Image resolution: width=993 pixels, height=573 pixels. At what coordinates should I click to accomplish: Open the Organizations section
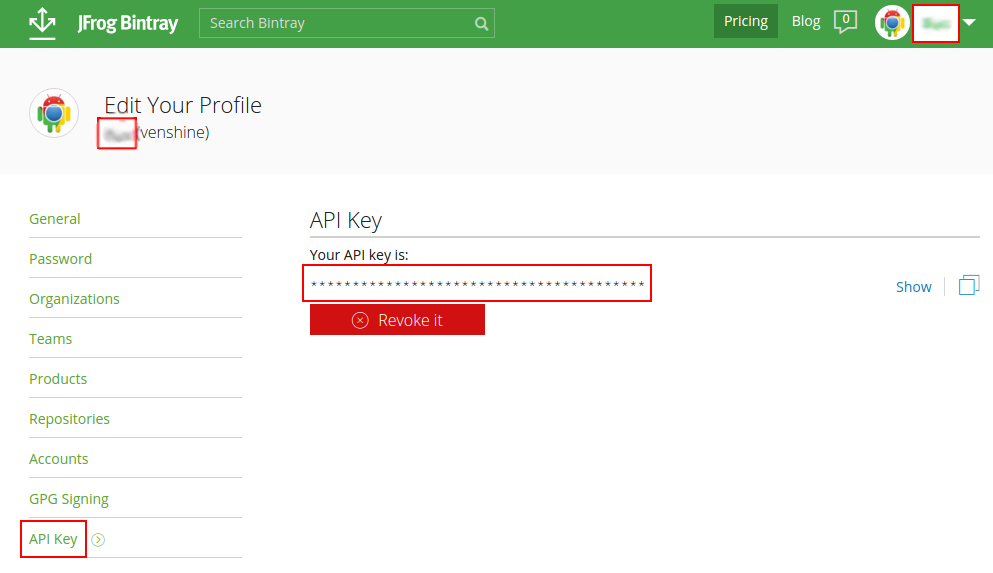(74, 299)
